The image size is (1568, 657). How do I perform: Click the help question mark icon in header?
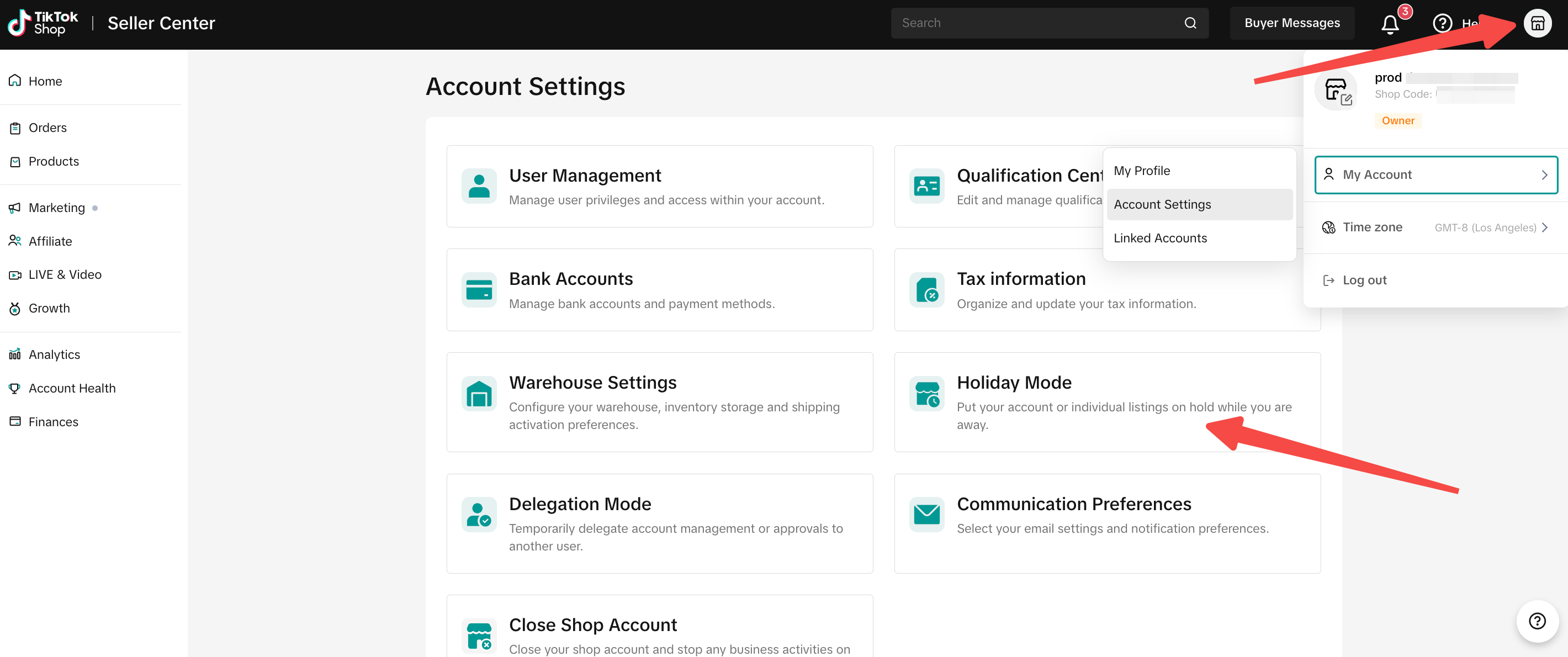tap(1442, 24)
